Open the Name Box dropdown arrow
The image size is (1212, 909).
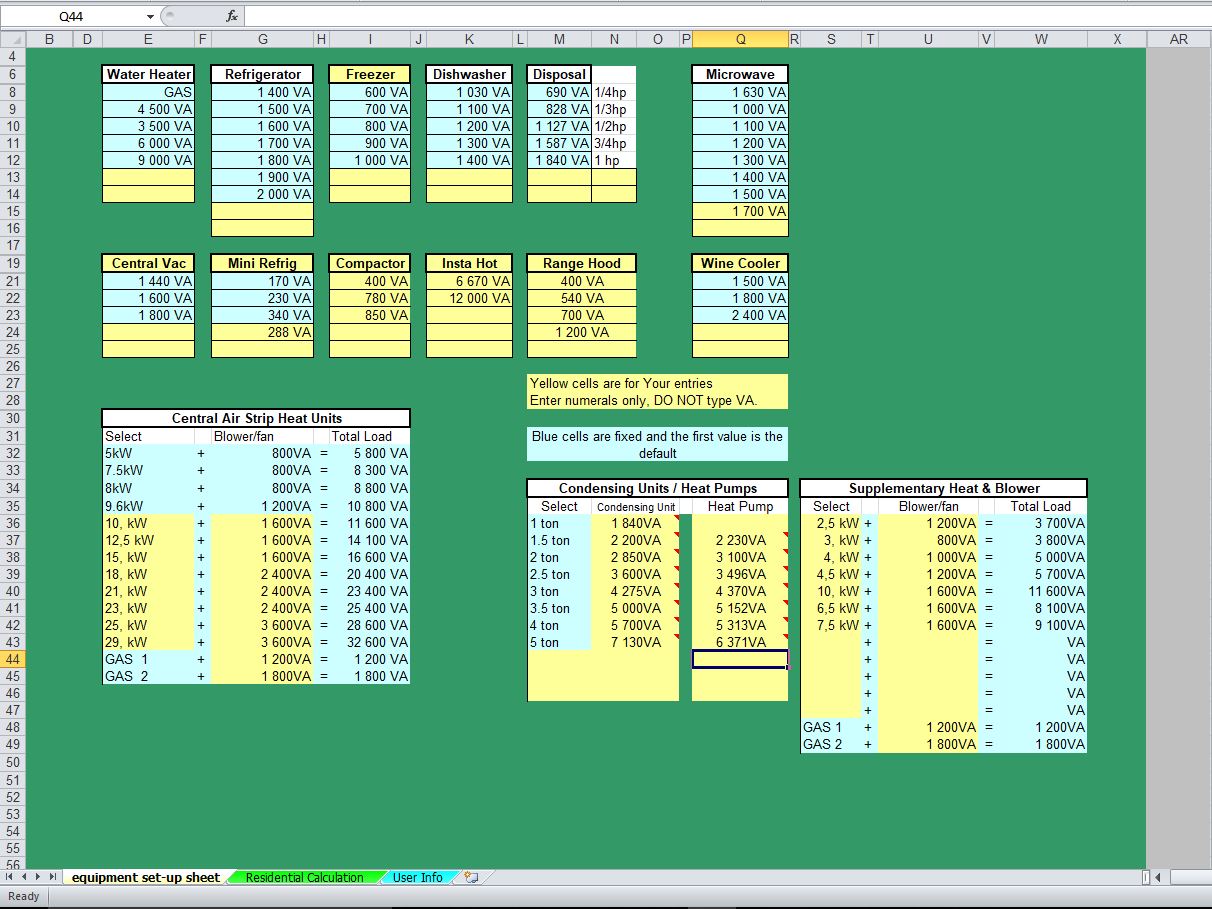(x=150, y=15)
